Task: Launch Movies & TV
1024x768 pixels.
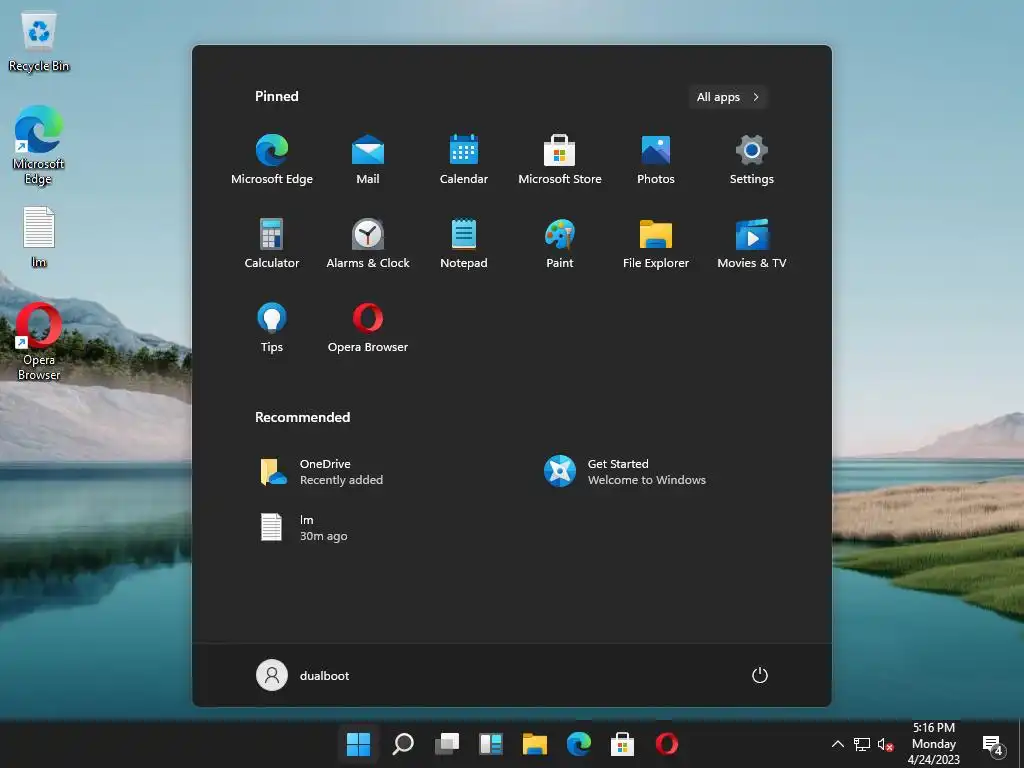Action: 752,244
